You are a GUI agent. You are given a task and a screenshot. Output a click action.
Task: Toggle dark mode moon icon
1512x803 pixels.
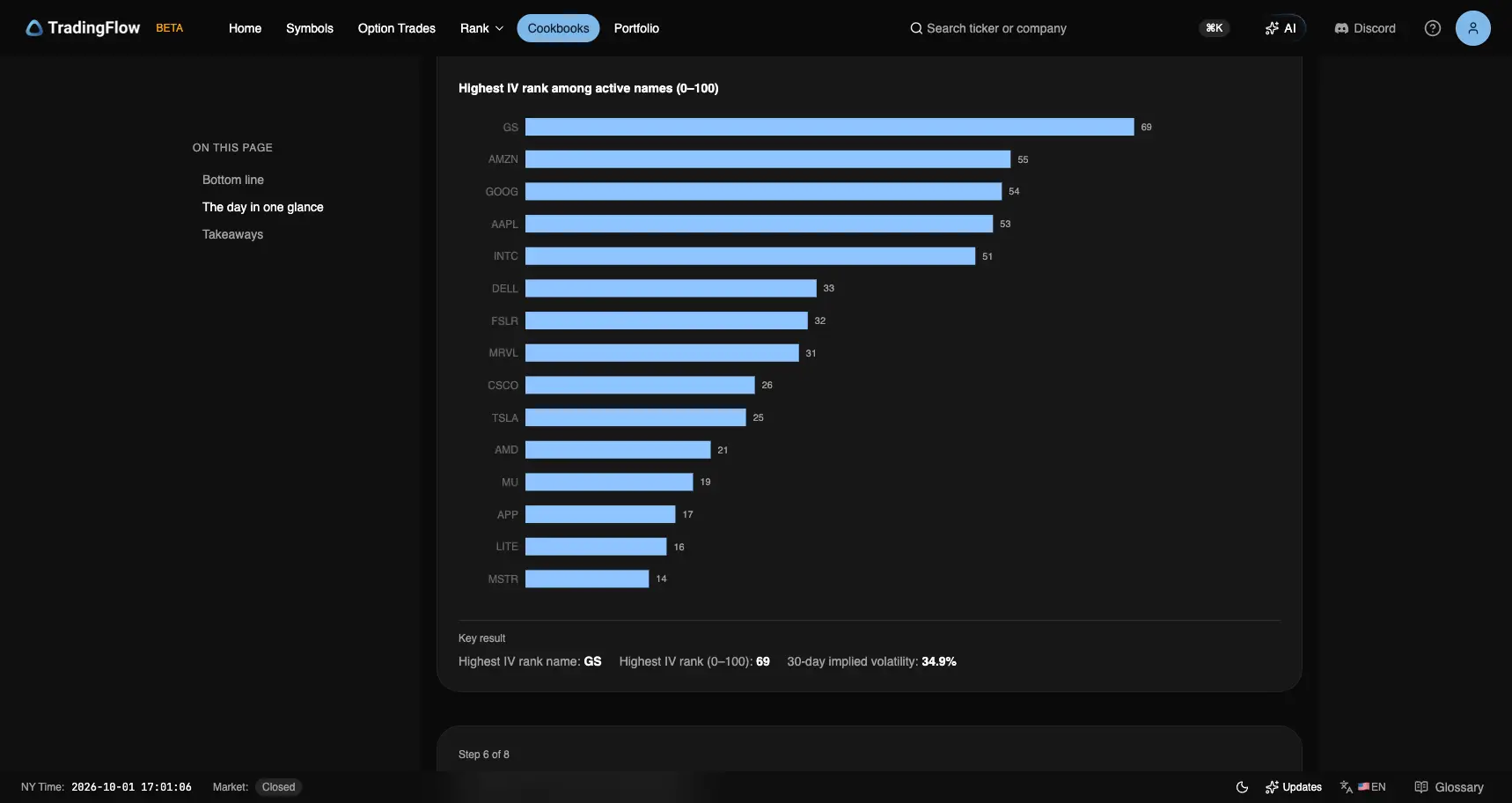coord(1242,787)
